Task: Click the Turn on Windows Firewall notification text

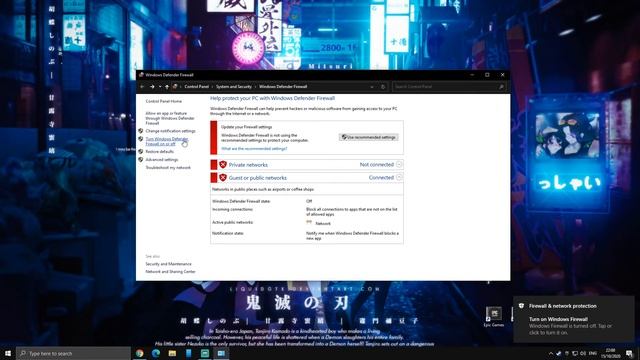Action: 558,320
